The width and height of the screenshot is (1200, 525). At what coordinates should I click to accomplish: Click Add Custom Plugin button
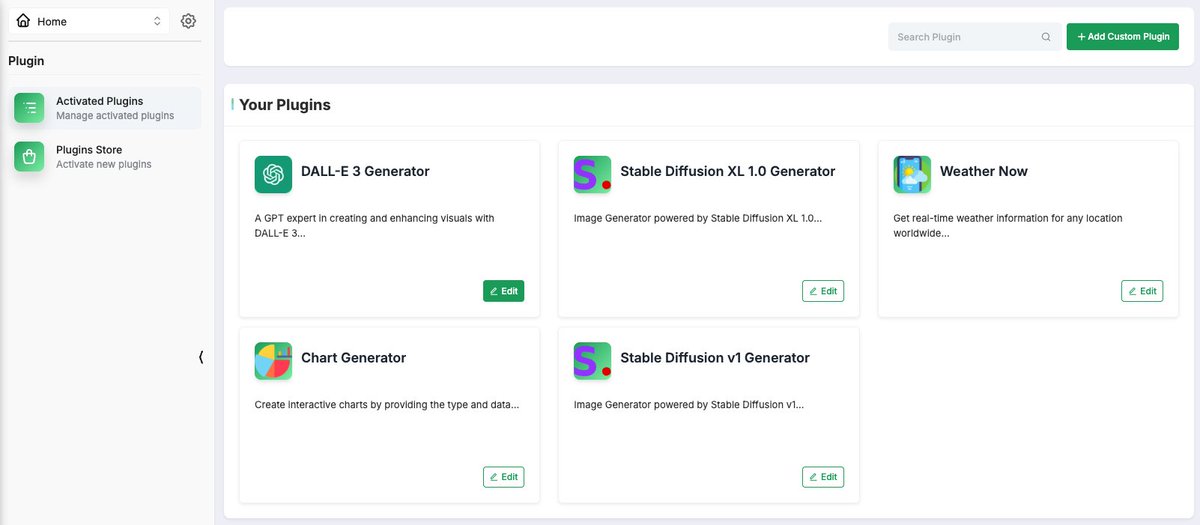pyautogui.click(x=1123, y=37)
